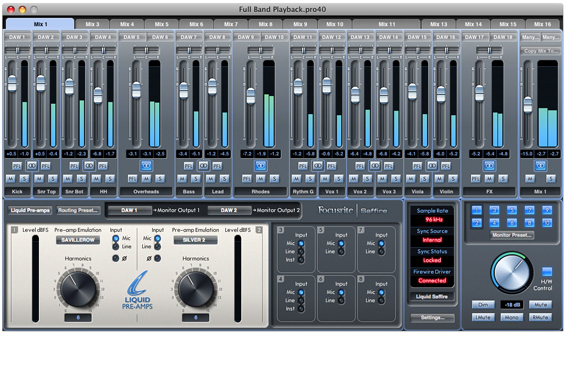Switch to Mix 7 tab

231,24
